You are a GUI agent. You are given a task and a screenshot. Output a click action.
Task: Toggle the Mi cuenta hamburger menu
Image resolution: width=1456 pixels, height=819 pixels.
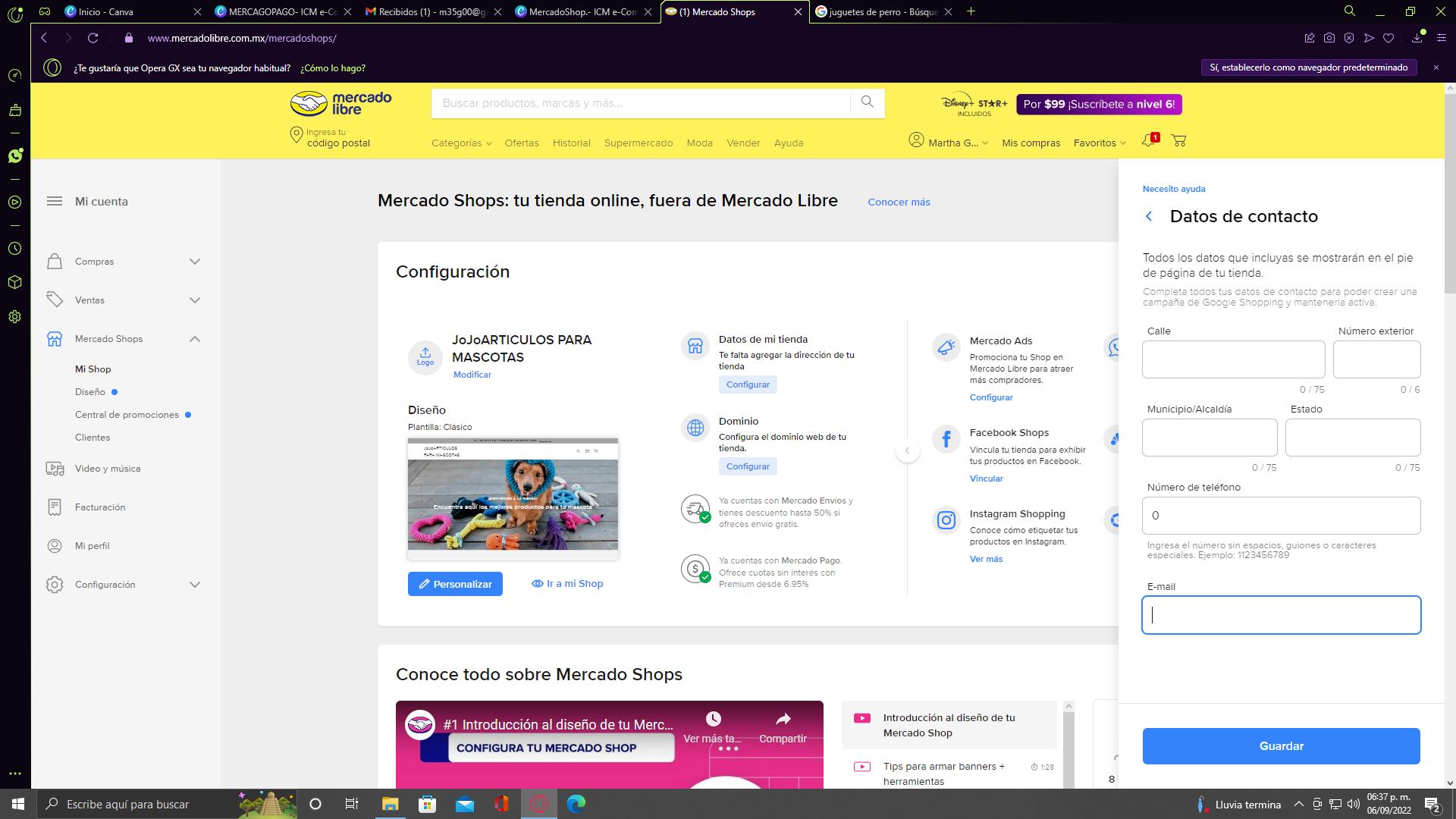(x=55, y=201)
